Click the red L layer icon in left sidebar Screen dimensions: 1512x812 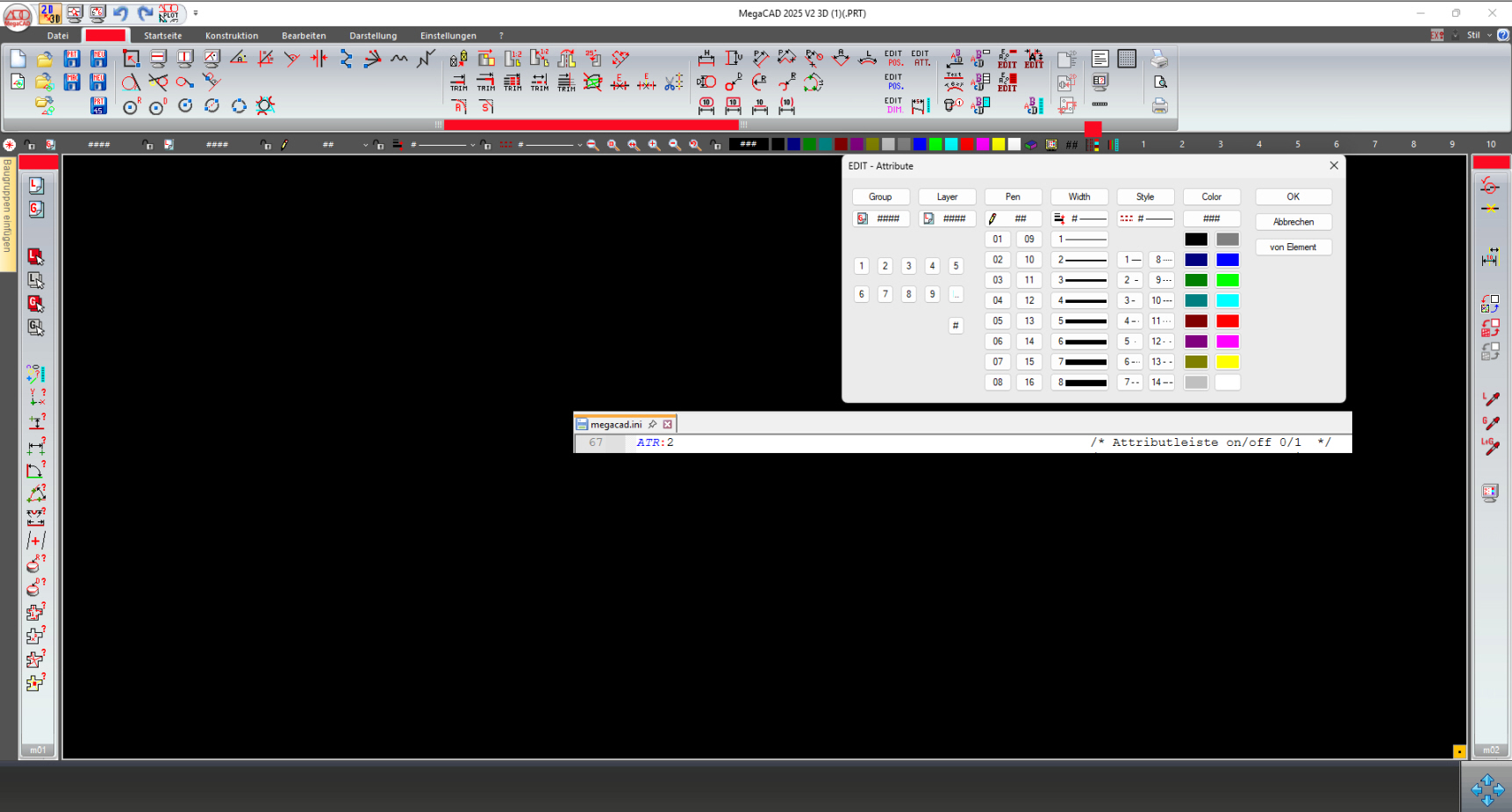click(x=36, y=256)
